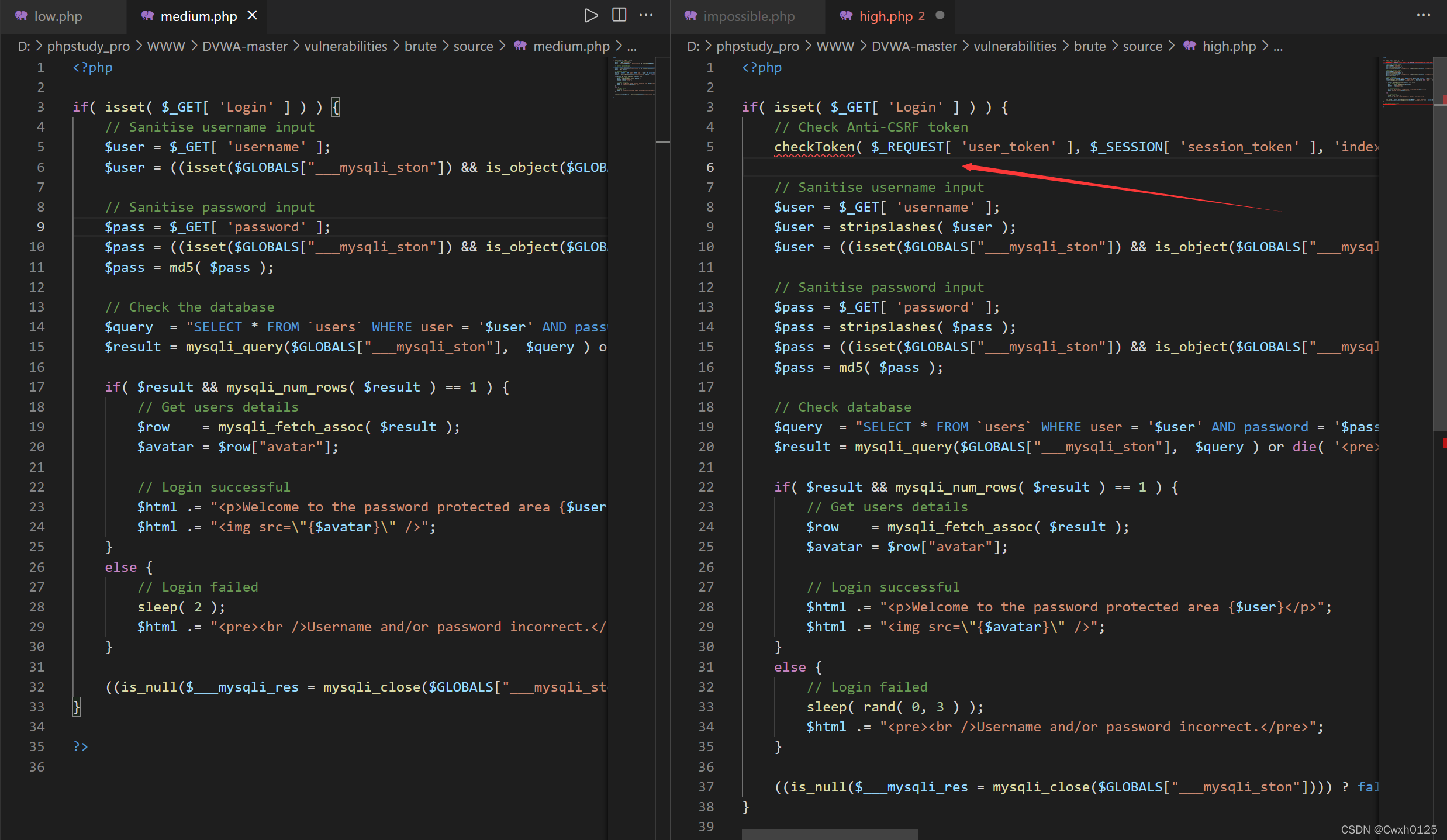Click phpstudy_pro breadcrumb in left editor
1447x840 pixels.
click(88, 46)
